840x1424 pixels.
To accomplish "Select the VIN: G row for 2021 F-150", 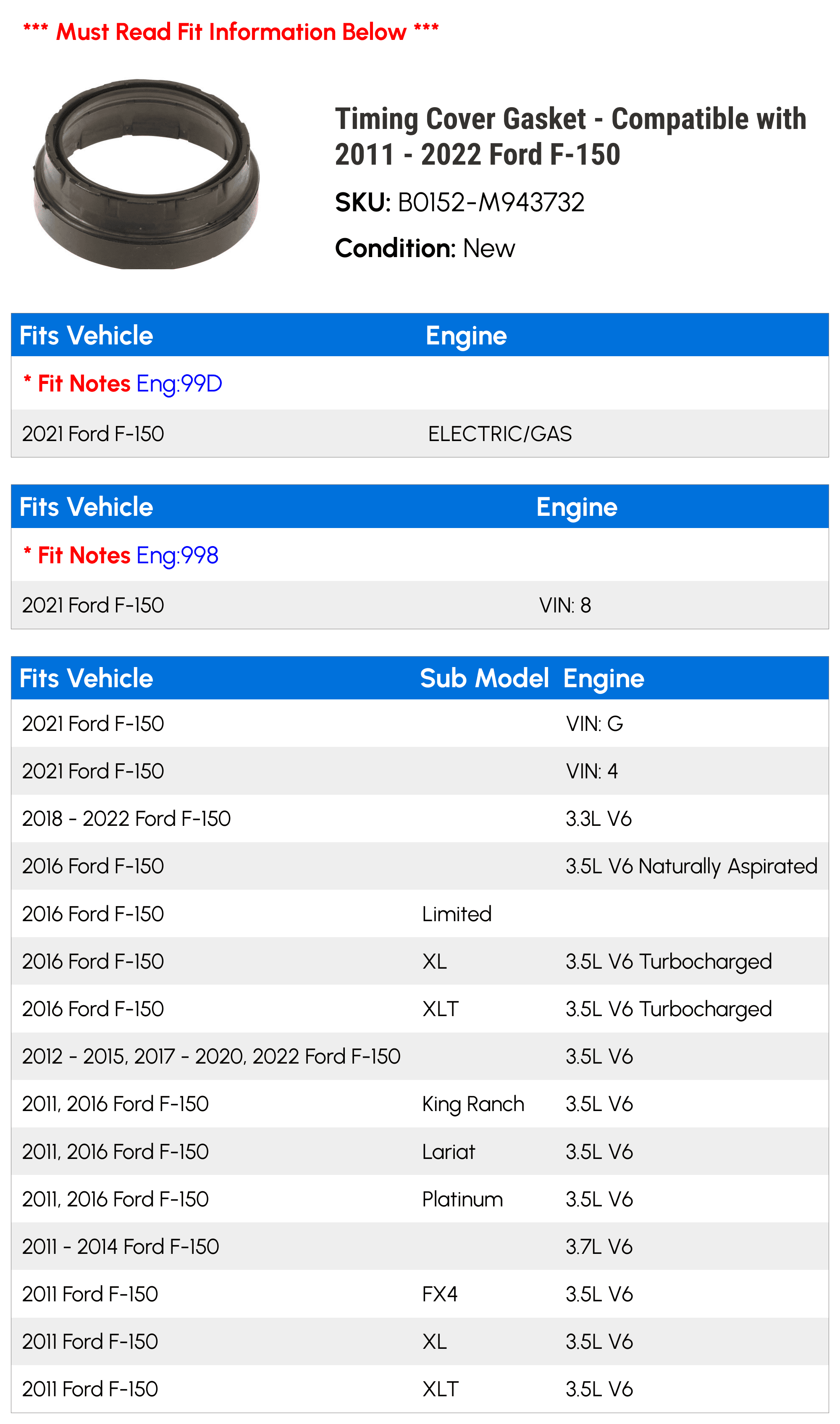I will click(420, 723).
